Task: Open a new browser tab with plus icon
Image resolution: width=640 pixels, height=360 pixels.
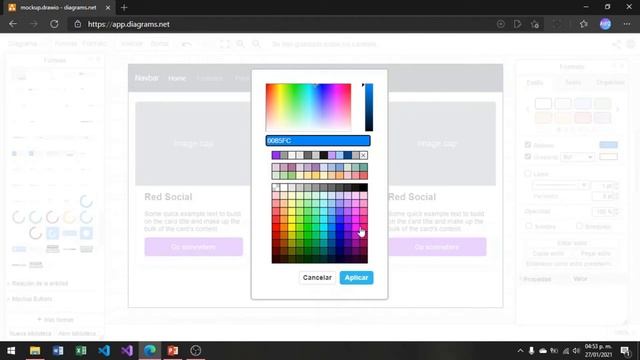Action: [124, 7]
